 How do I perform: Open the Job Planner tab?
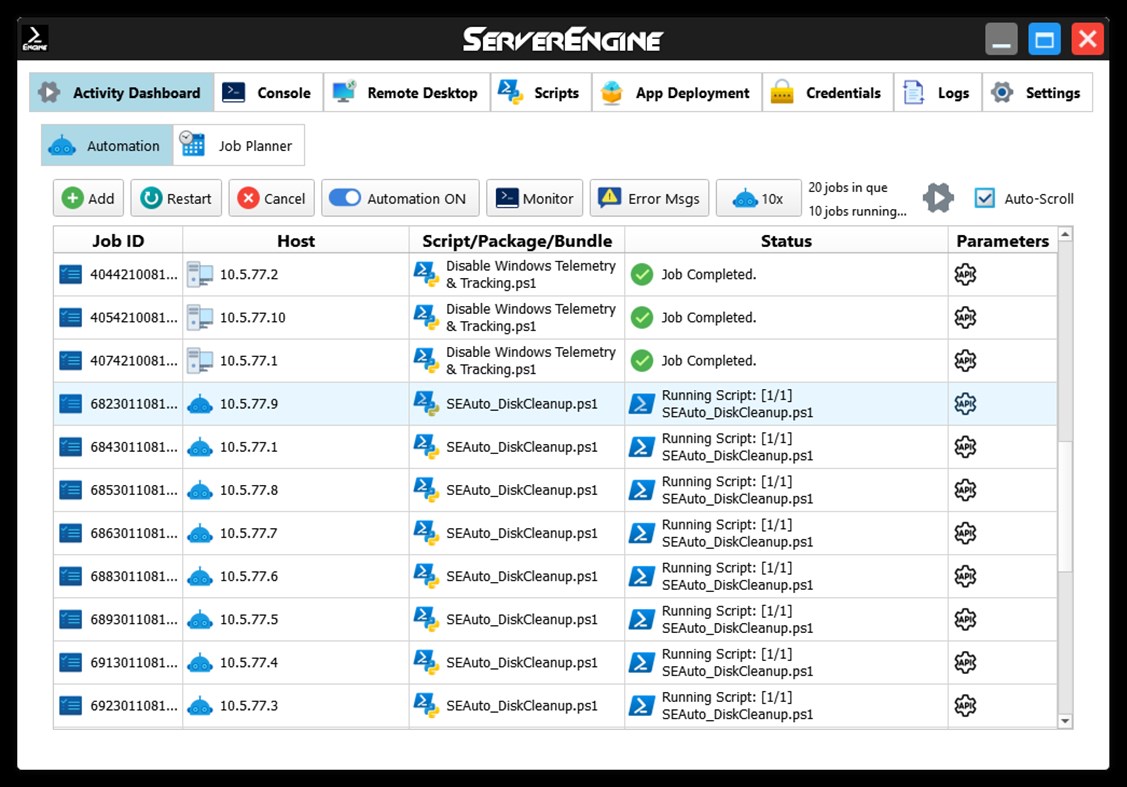point(238,144)
